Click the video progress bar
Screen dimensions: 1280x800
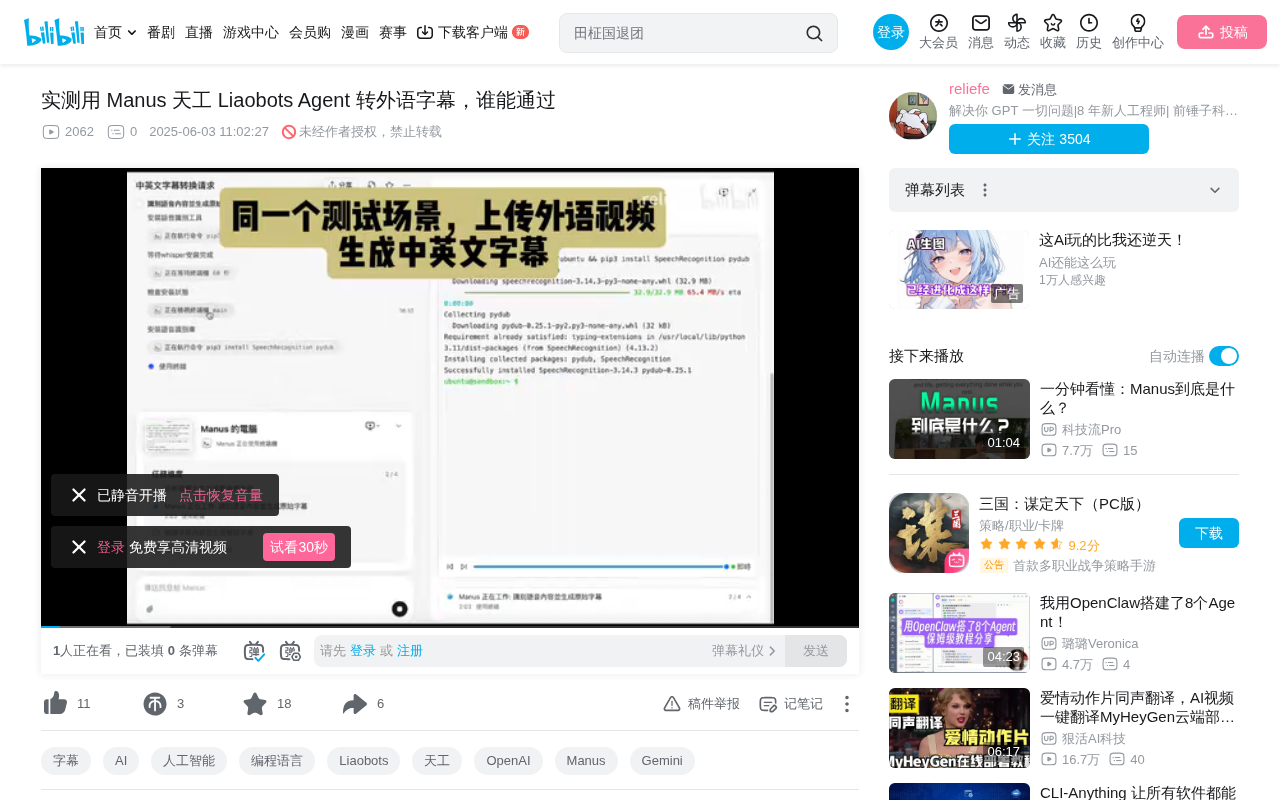450,627
